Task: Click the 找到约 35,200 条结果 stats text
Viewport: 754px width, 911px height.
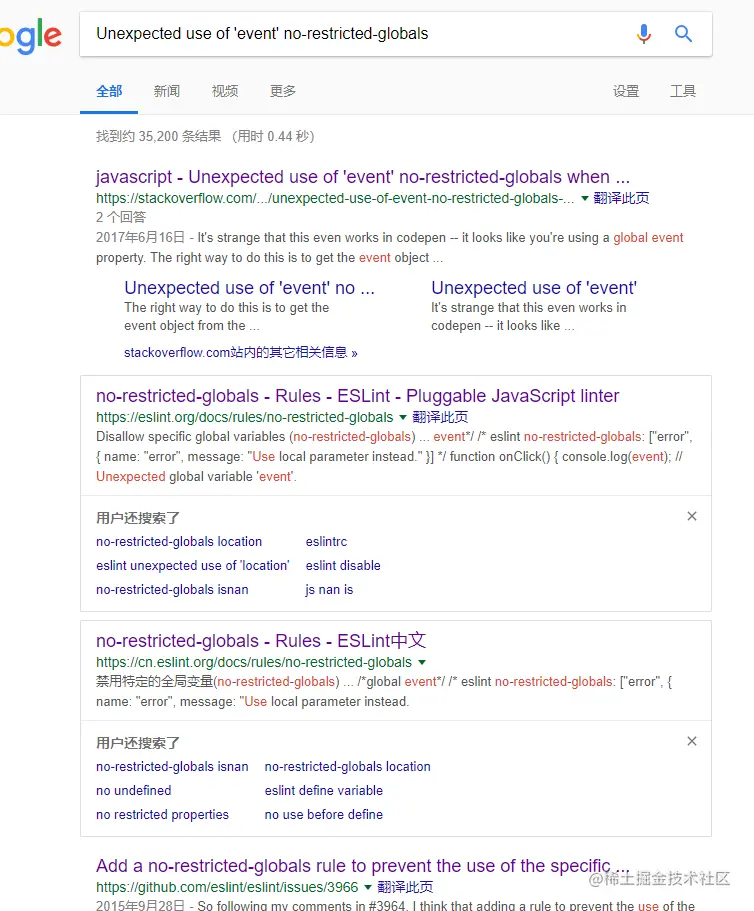Action: pyautogui.click(x=204, y=136)
